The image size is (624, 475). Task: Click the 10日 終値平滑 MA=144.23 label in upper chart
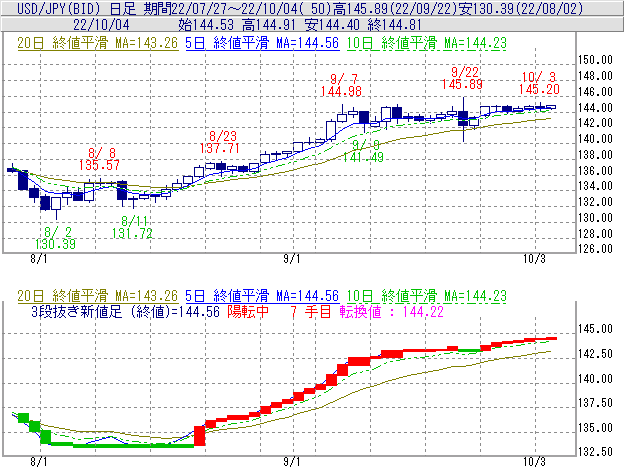coord(427,43)
